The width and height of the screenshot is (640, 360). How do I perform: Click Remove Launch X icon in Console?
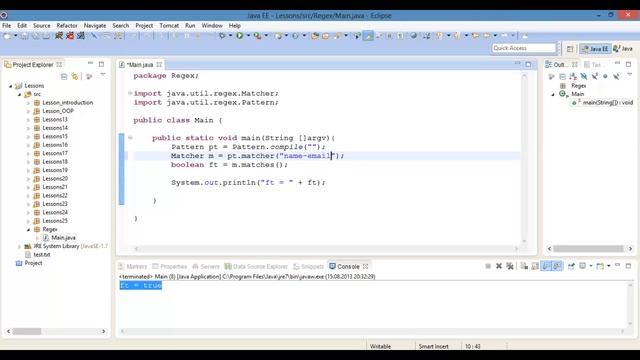click(x=499, y=266)
